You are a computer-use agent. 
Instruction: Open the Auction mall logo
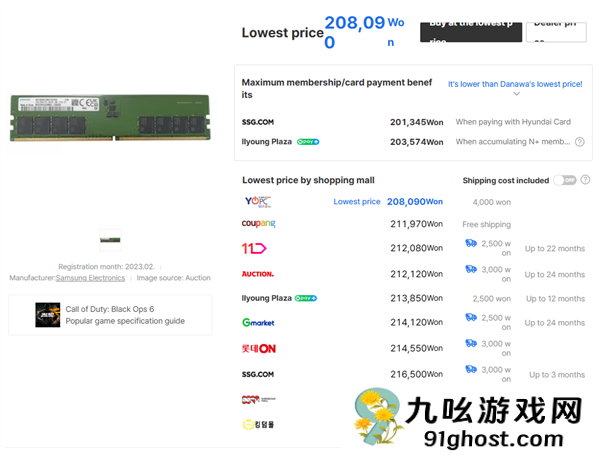click(258, 274)
